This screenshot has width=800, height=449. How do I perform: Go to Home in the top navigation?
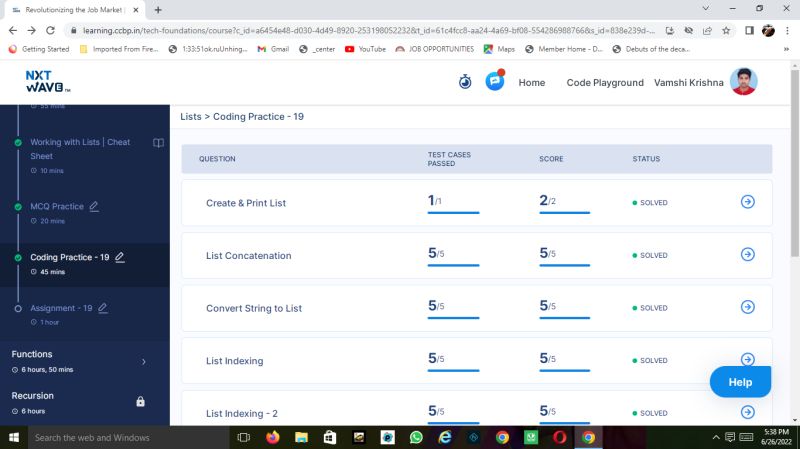[x=531, y=83]
